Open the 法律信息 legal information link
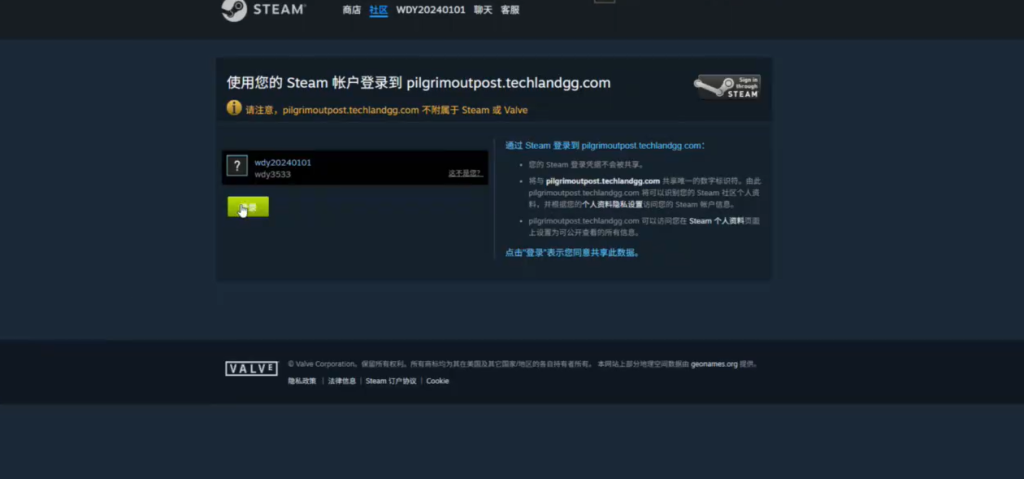Image resolution: width=1024 pixels, height=479 pixels. click(x=342, y=381)
